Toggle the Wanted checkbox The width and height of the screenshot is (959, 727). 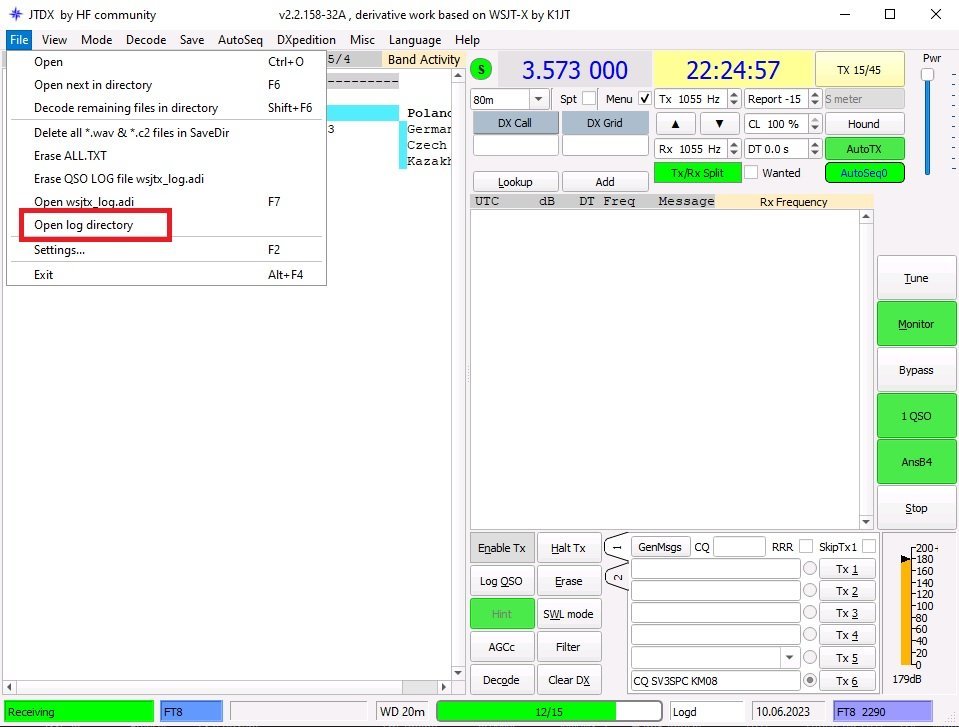click(750, 173)
